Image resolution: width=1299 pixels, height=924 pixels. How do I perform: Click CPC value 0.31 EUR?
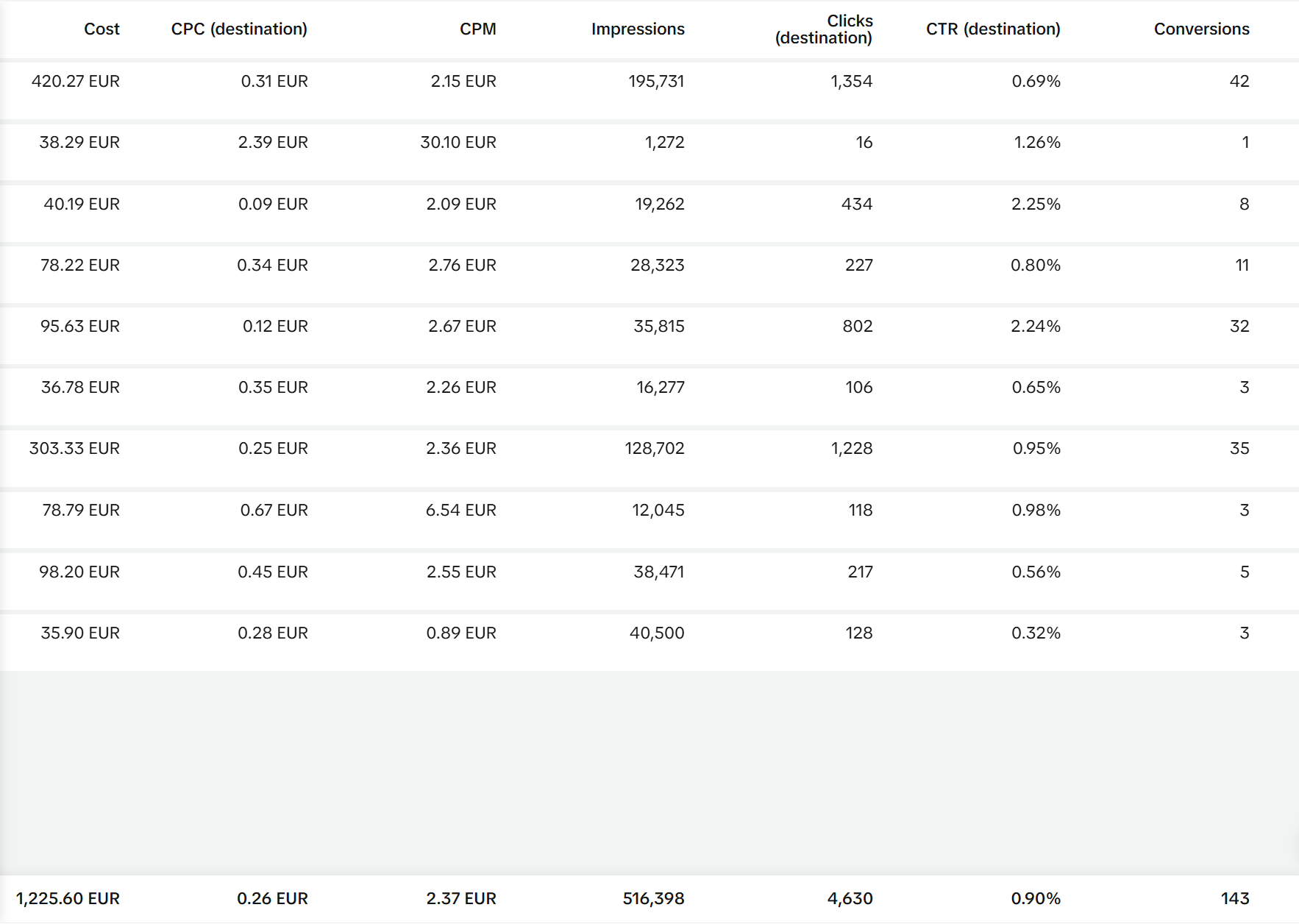(274, 82)
